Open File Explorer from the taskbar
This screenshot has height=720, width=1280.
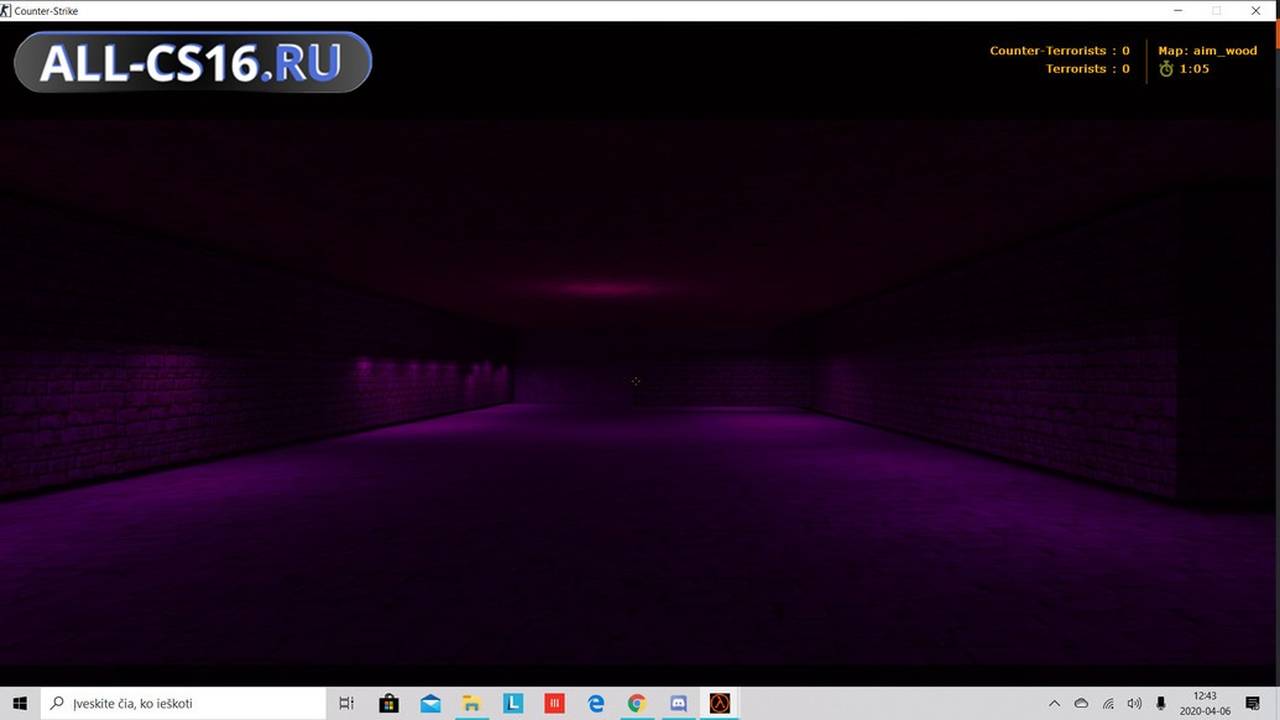coord(471,703)
